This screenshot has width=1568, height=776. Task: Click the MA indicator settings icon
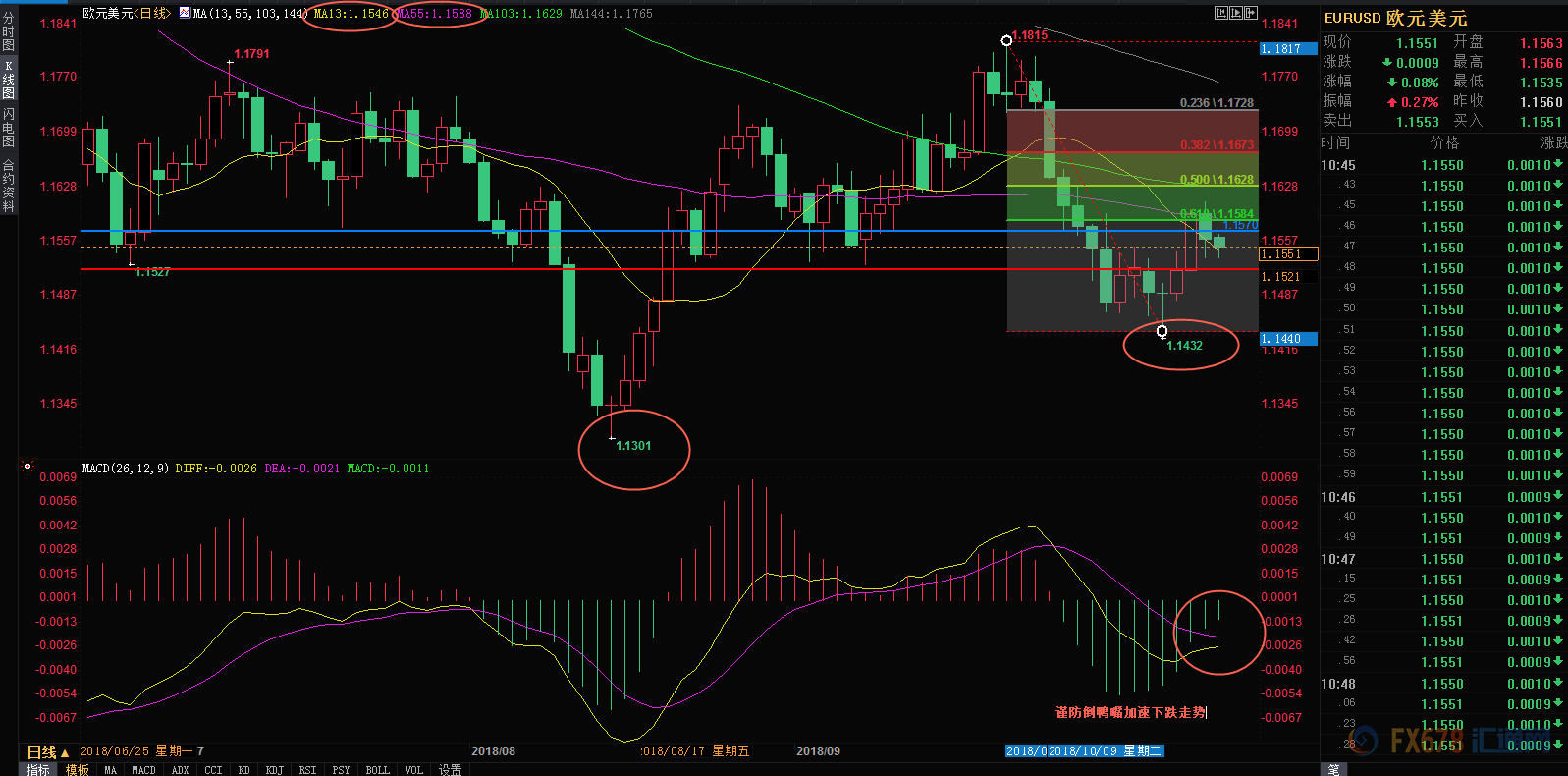point(185,13)
